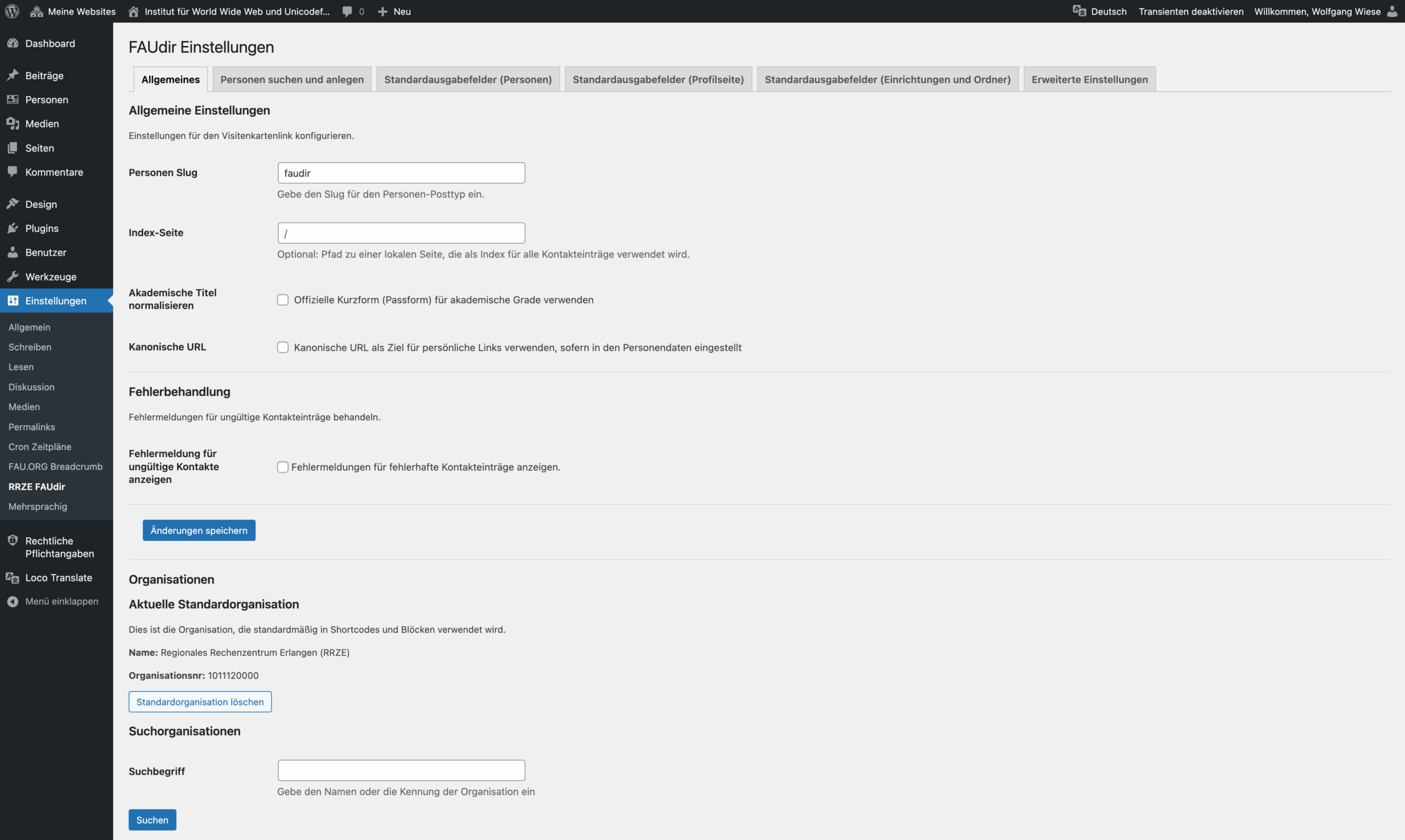Screen dimensions: 1405x840
Task: Focus the Index-Seite input field
Action: (x=401, y=233)
